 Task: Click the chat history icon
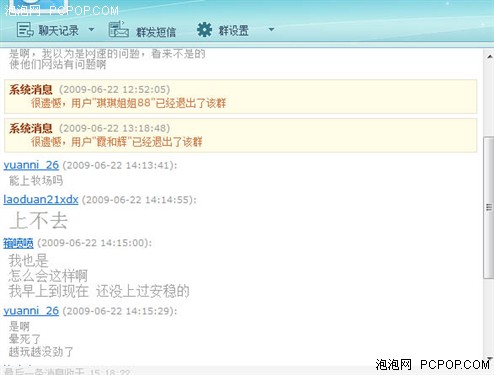[x=25, y=30]
